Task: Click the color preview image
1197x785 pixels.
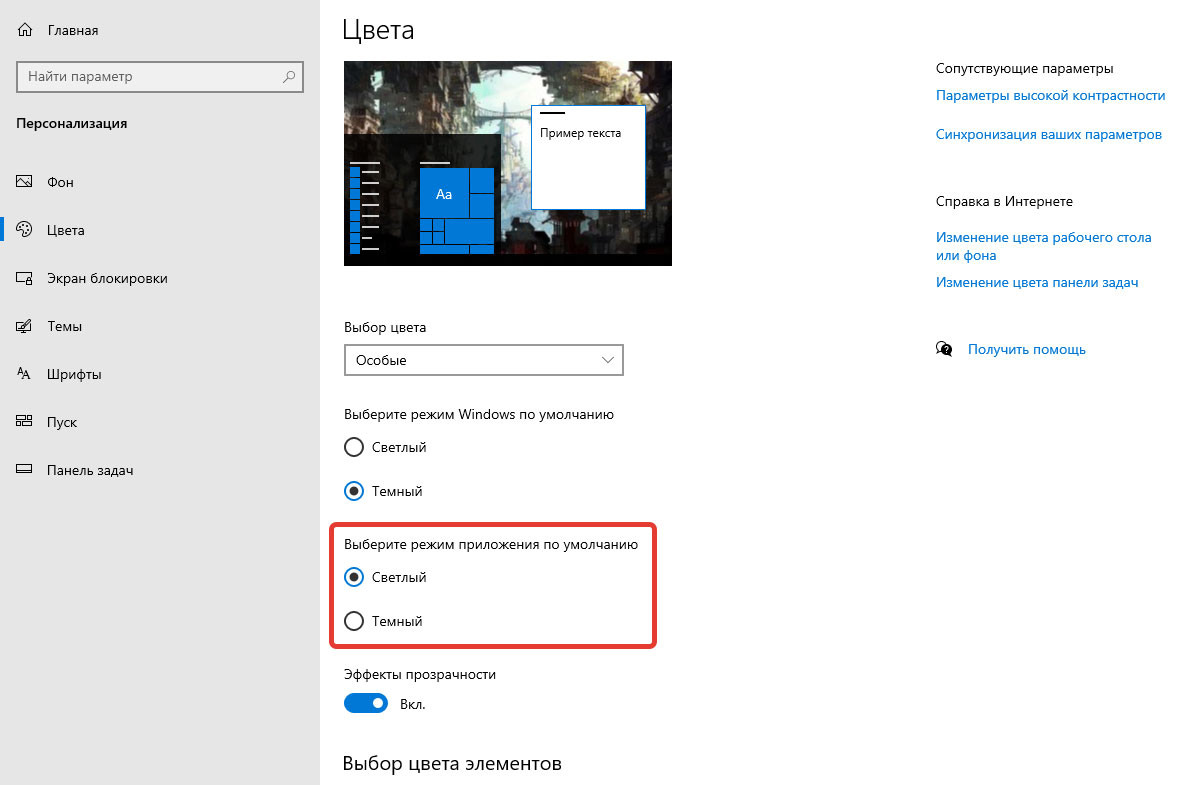Action: point(508,163)
